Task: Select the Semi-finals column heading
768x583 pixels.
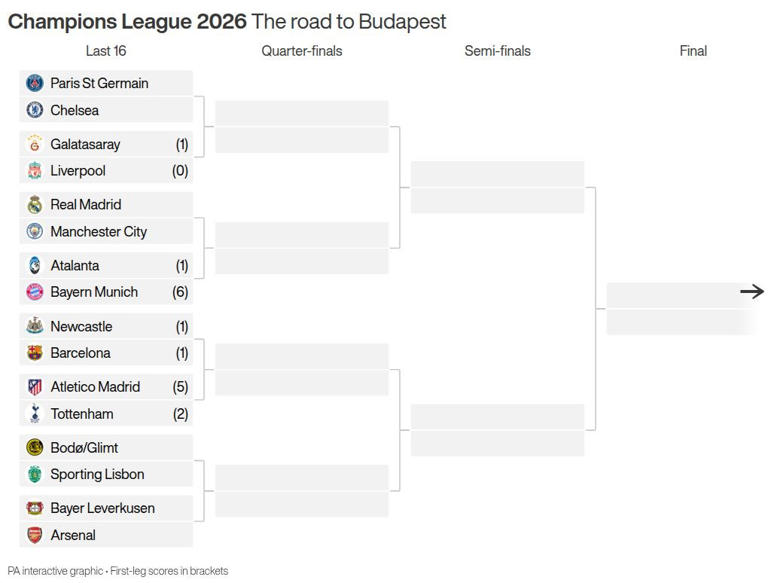Action: [497, 51]
